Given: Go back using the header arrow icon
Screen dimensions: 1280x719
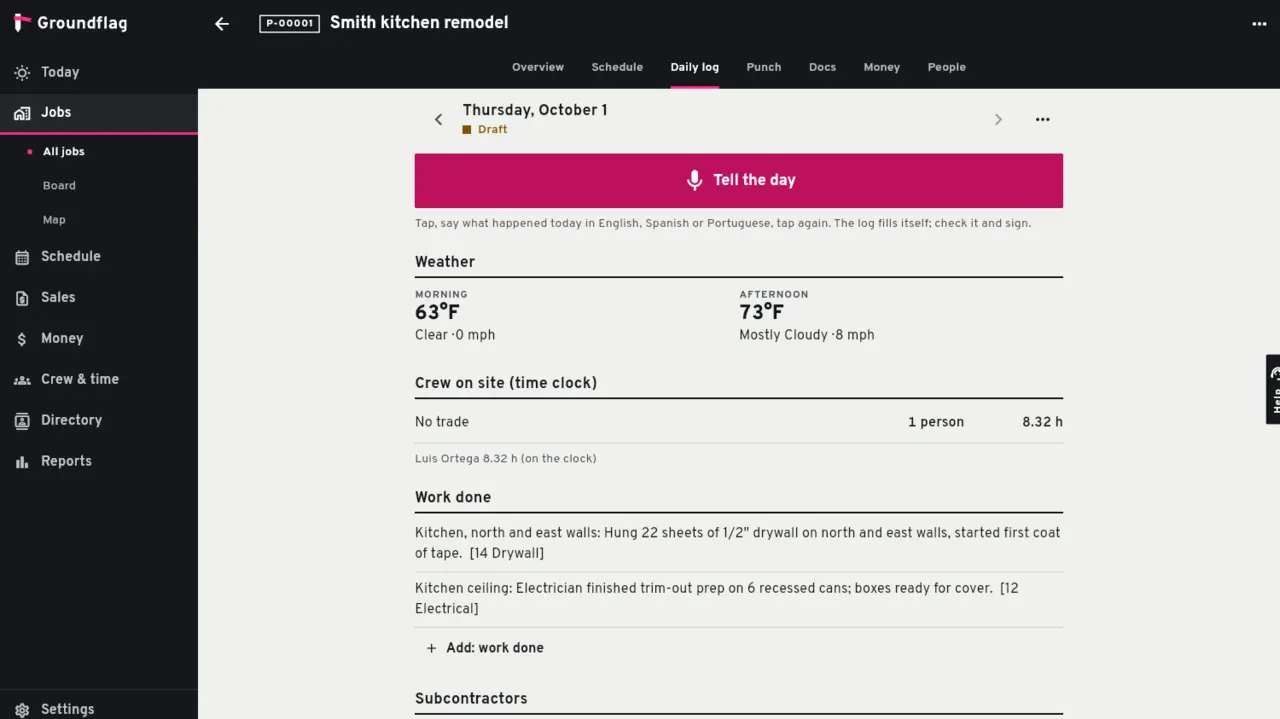Looking at the screenshot, I should [222, 24].
